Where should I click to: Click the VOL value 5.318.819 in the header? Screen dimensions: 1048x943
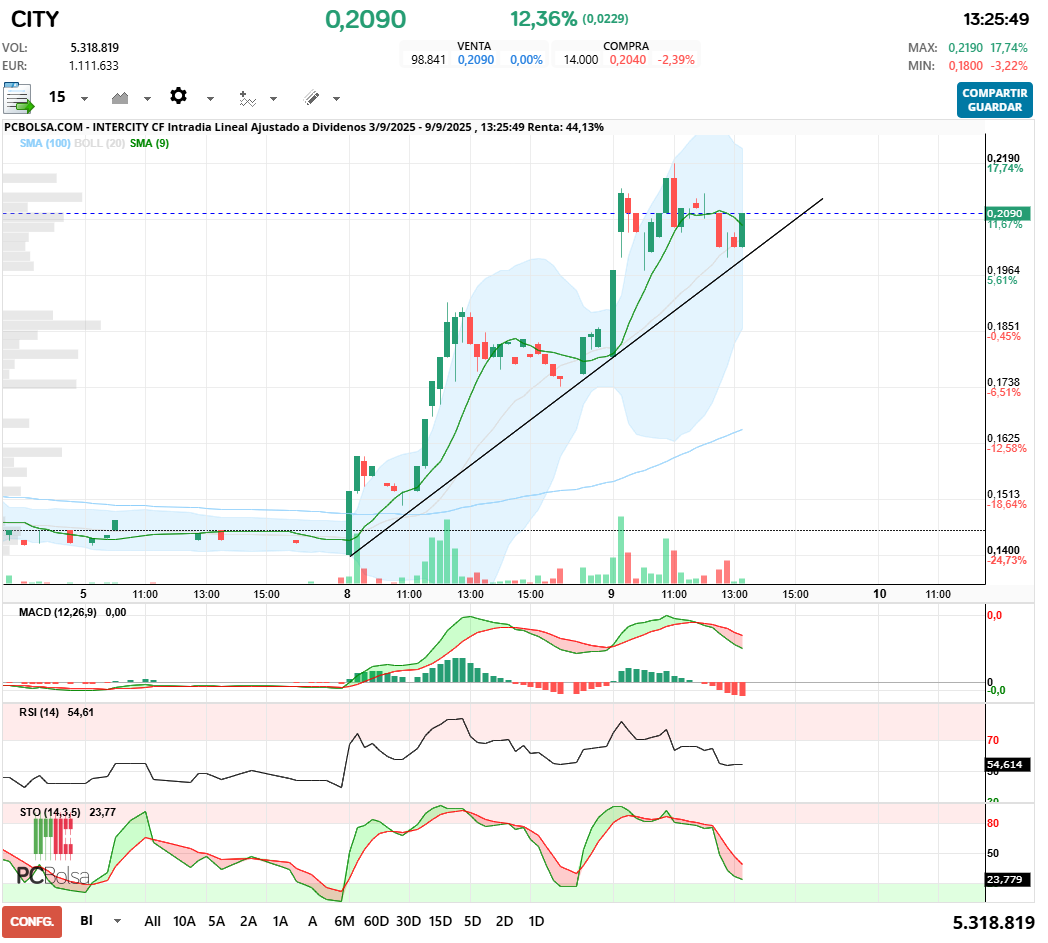[x=94, y=47]
